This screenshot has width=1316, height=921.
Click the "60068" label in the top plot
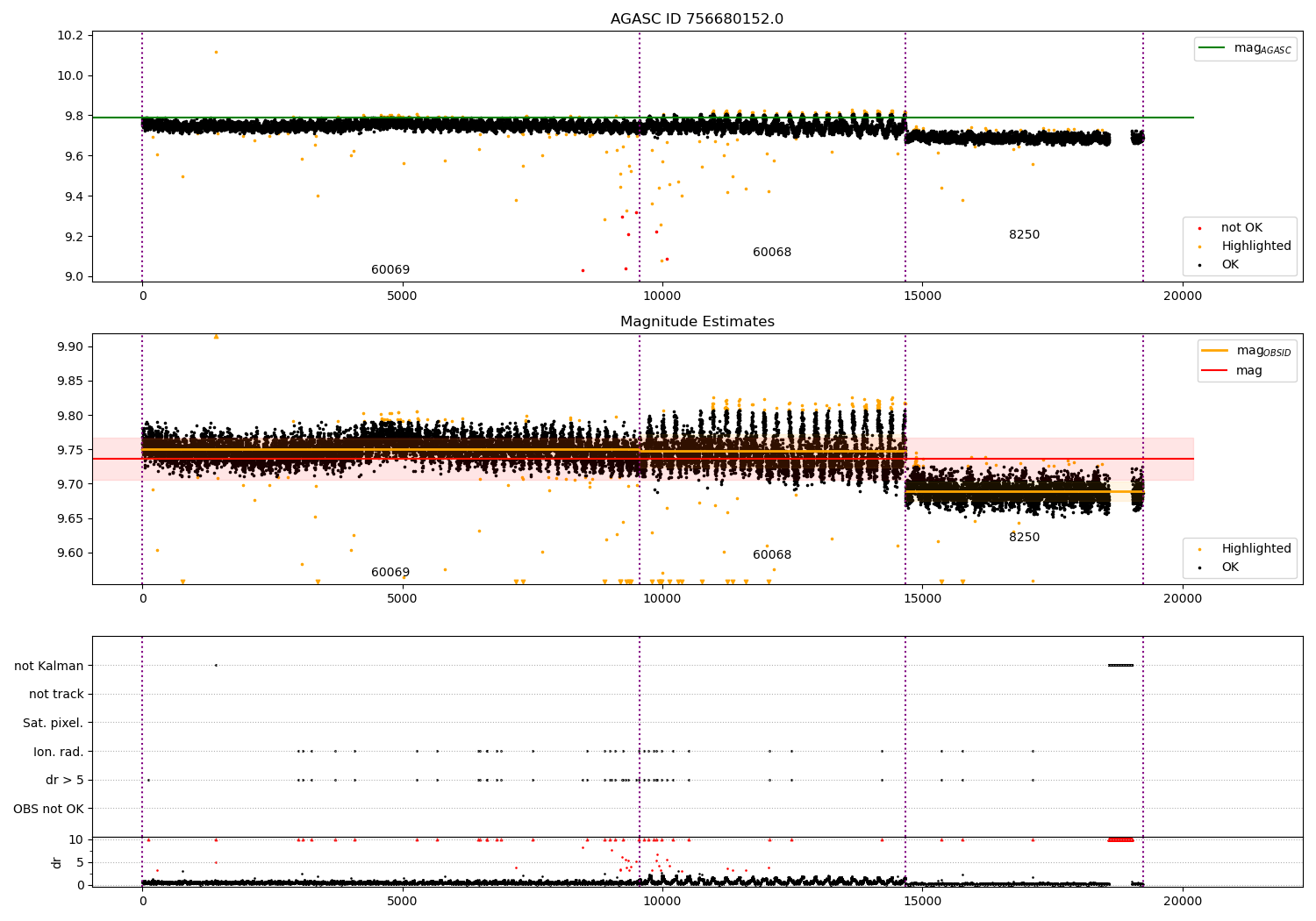772,253
